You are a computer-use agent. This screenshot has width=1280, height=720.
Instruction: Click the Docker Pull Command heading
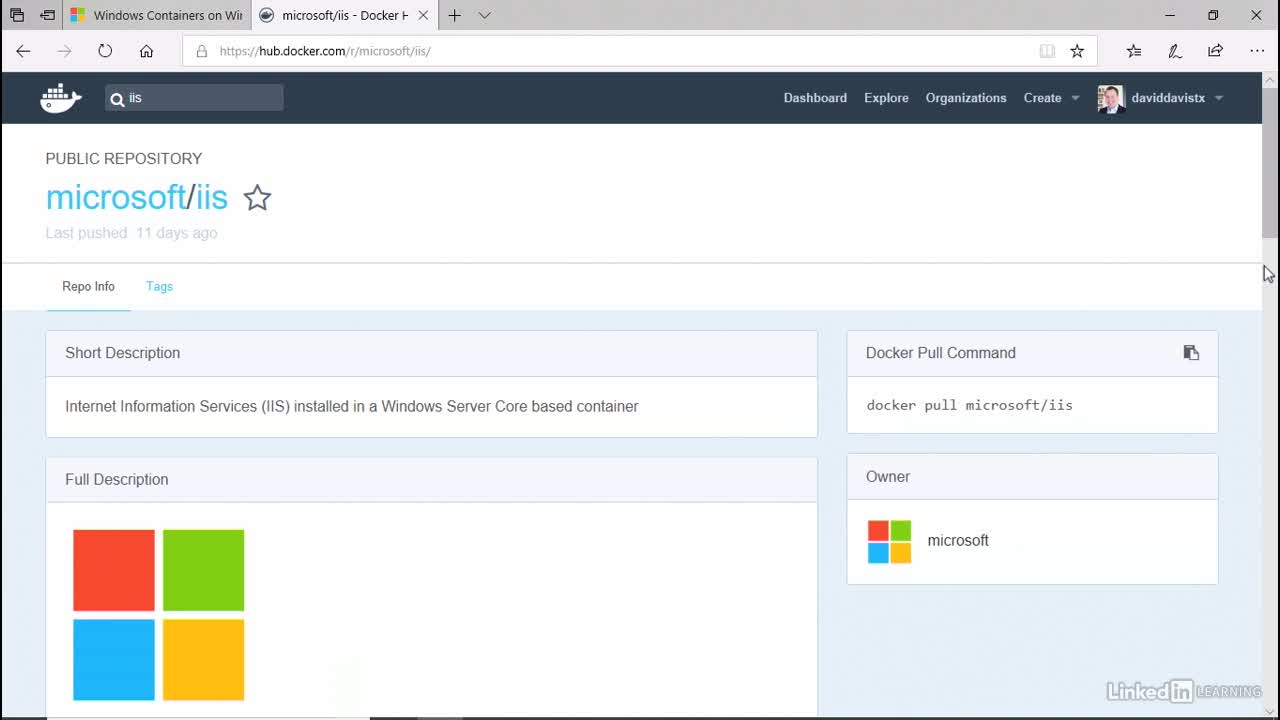point(941,353)
